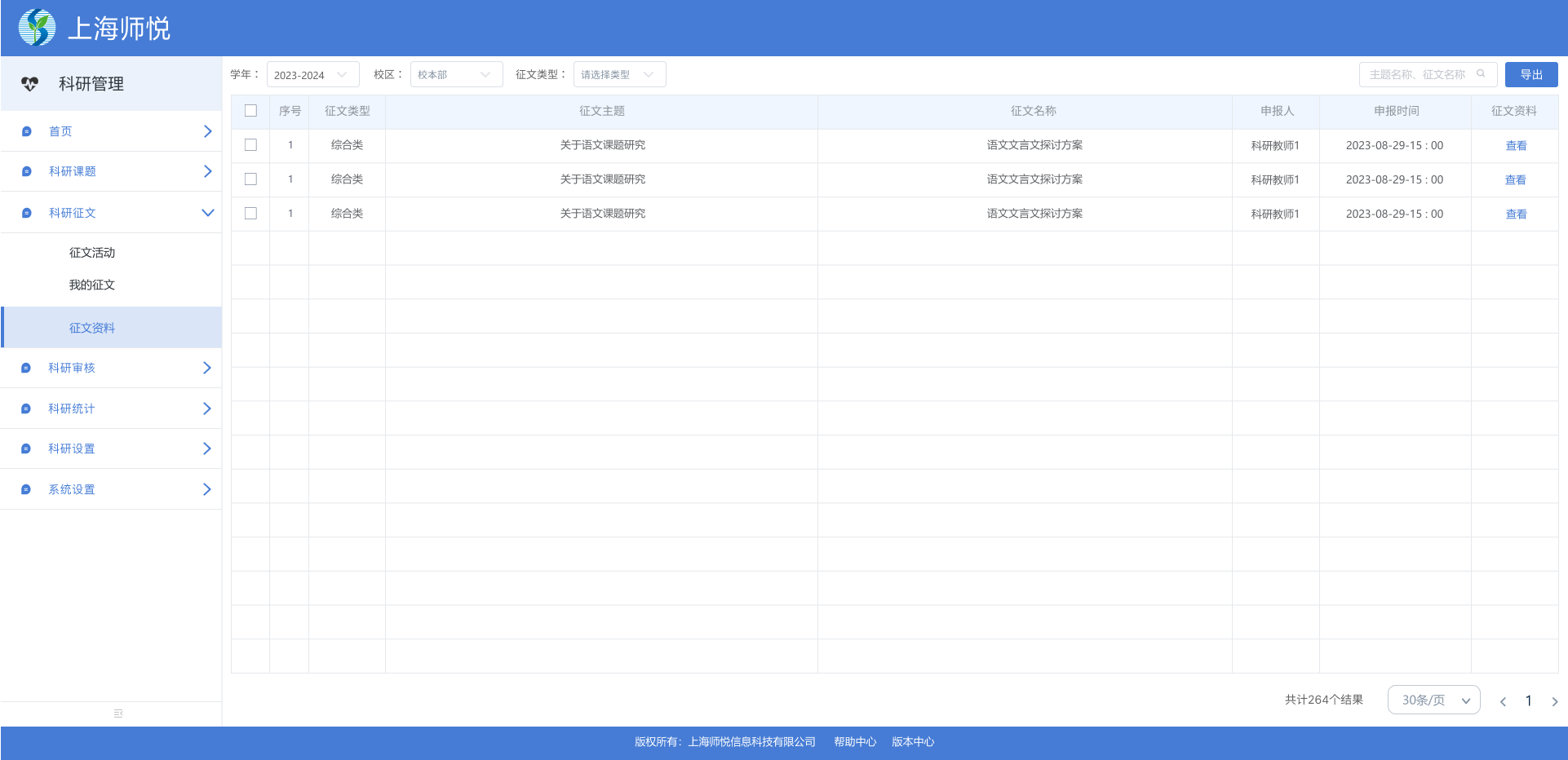Click the bullet icon beside 科研审核
Screen dimensions: 1568x760
click(x=26, y=369)
